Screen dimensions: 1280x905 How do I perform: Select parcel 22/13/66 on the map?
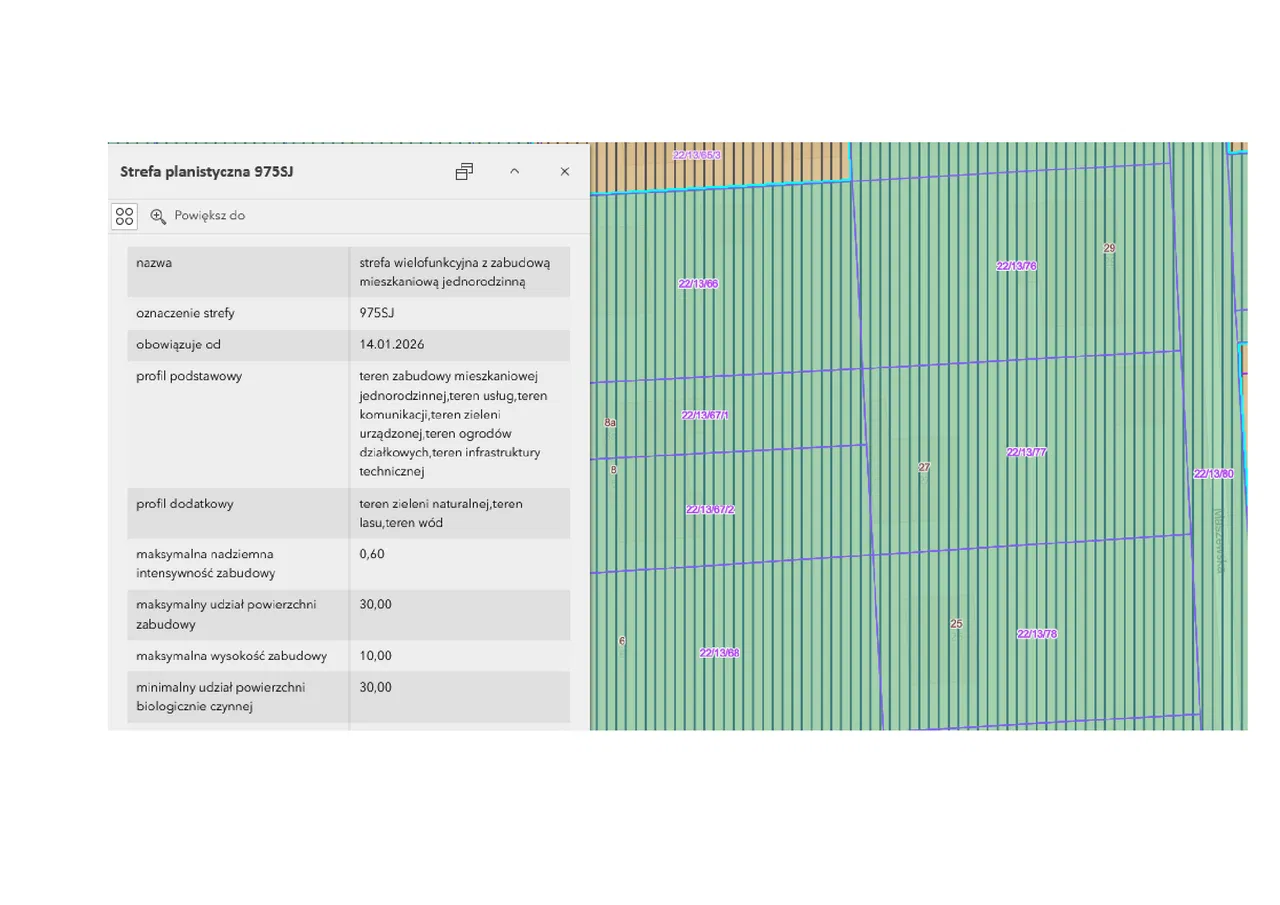[698, 284]
